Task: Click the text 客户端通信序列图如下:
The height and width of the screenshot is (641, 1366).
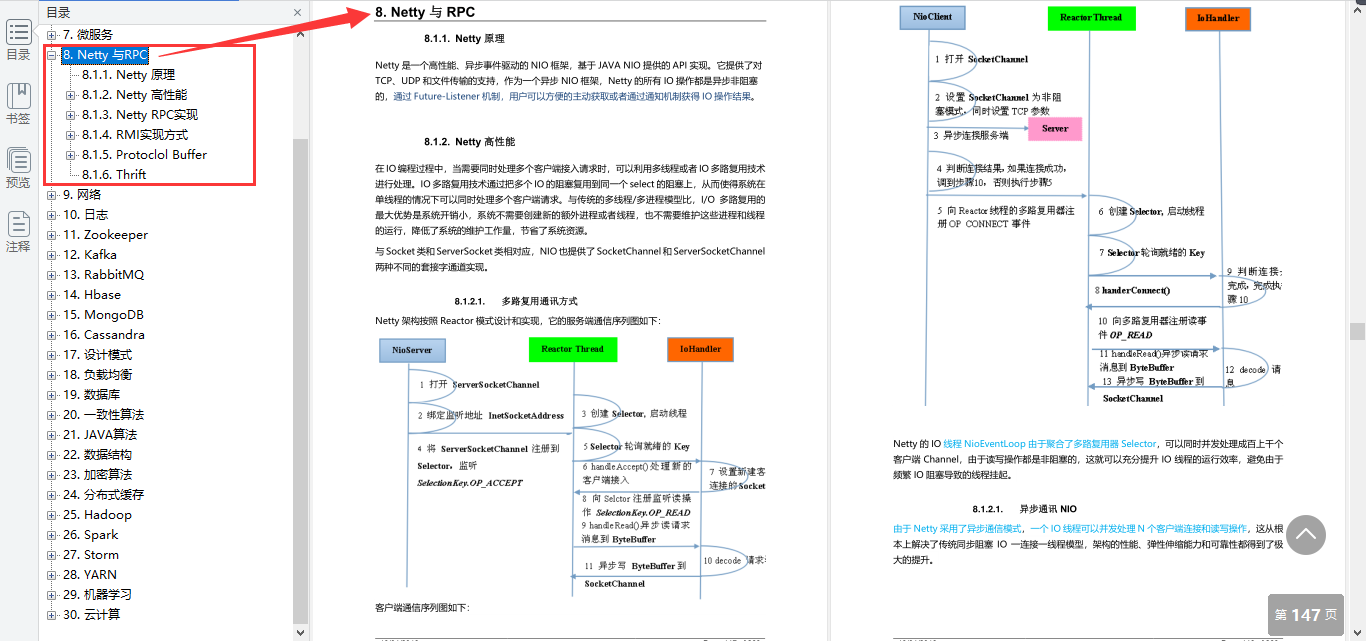Action: pyautogui.click(x=422, y=608)
